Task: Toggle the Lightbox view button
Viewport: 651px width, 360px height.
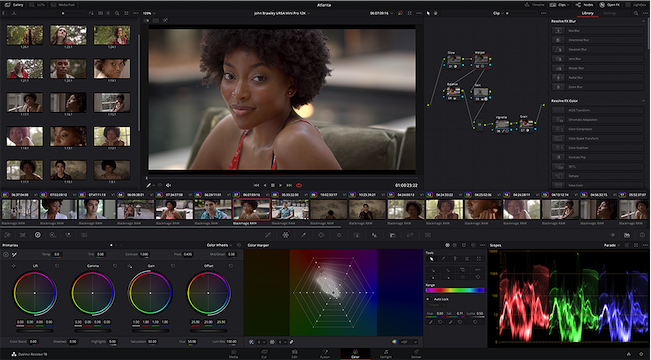Action: [636, 5]
